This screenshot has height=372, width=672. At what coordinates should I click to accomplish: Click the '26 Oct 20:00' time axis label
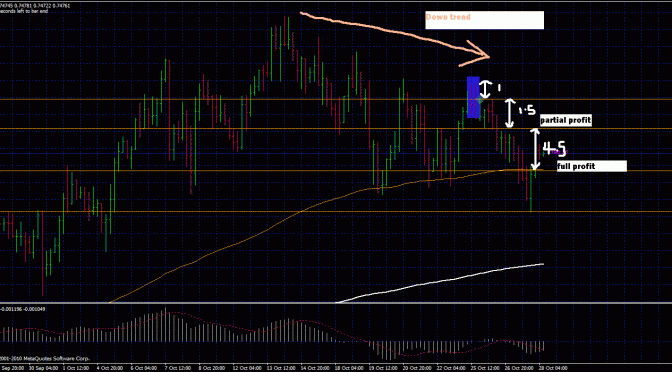coord(519,368)
